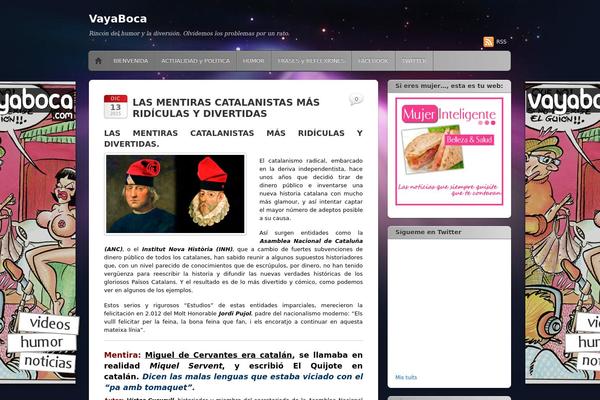Viewport: 600px width, 400px height.
Task: Open the BIENVENIDA menu item
Action: coord(130,61)
